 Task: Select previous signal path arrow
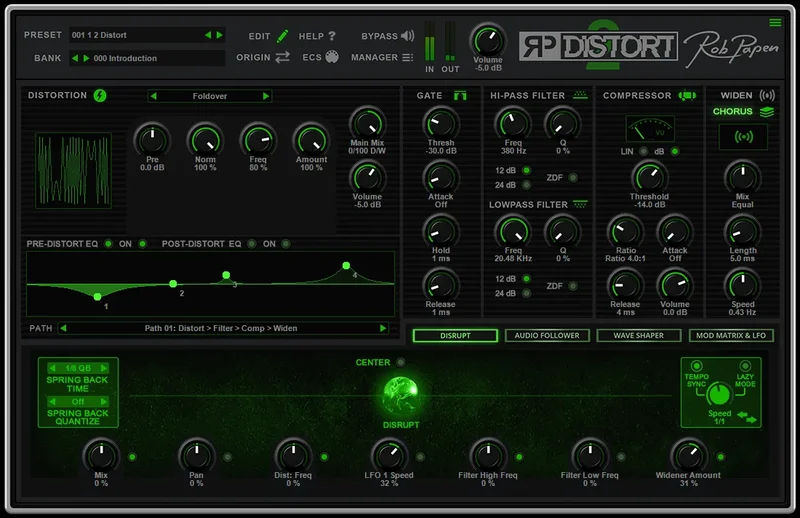63,328
